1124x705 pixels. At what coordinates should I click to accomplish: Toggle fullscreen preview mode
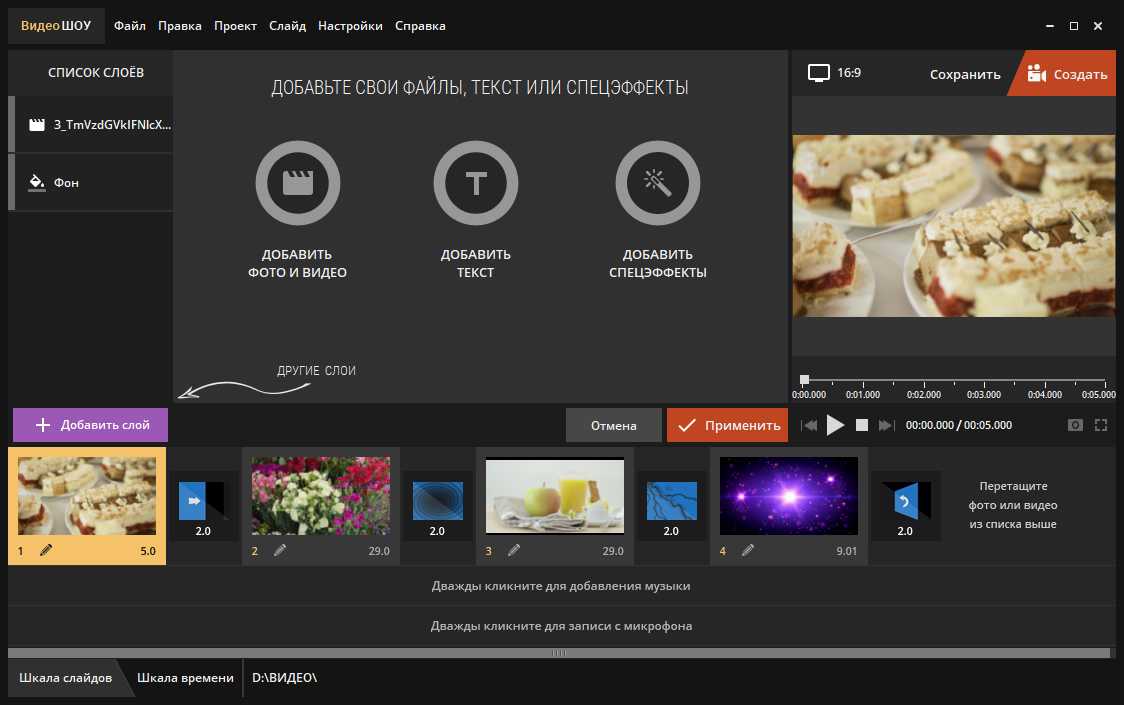pos(1101,425)
